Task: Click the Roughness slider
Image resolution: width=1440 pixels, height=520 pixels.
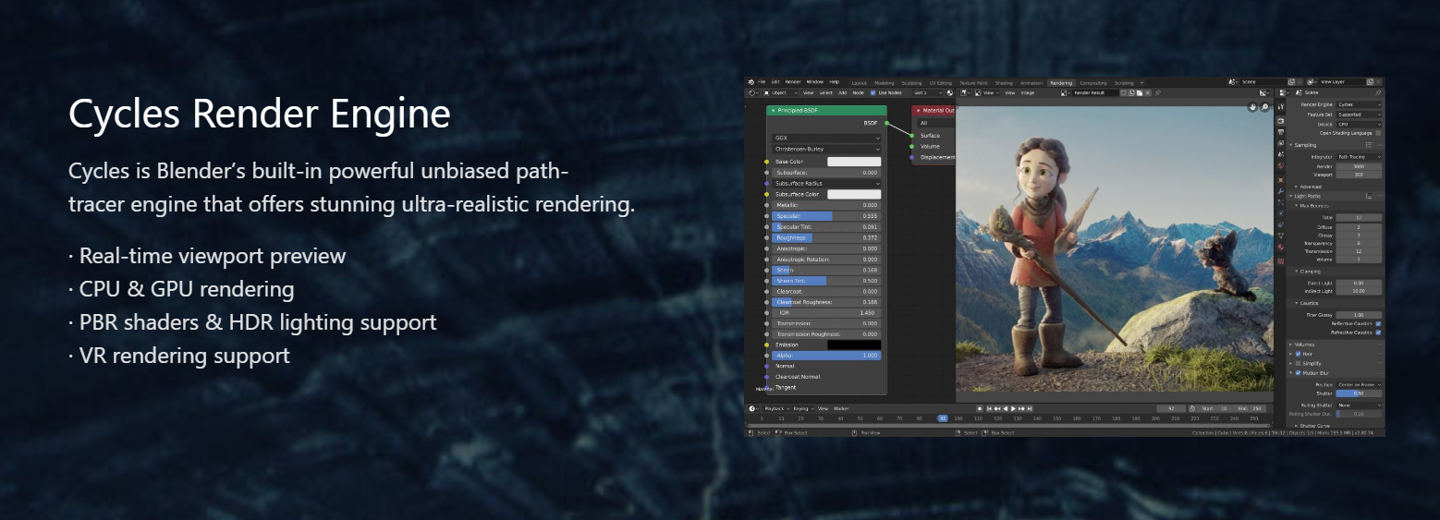Action: pyautogui.click(x=826, y=237)
